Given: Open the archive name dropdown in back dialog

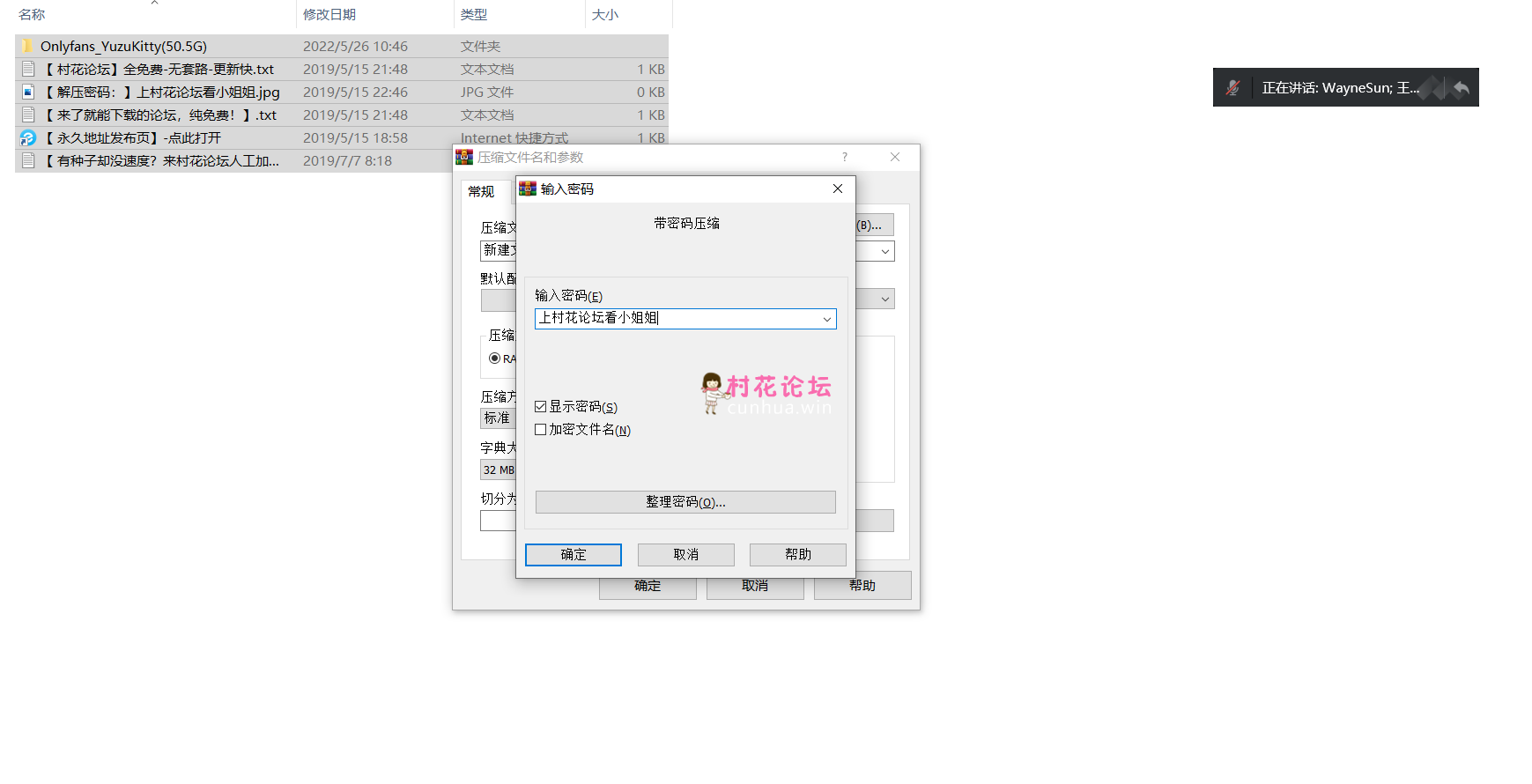Looking at the screenshot, I should [885, 251].
